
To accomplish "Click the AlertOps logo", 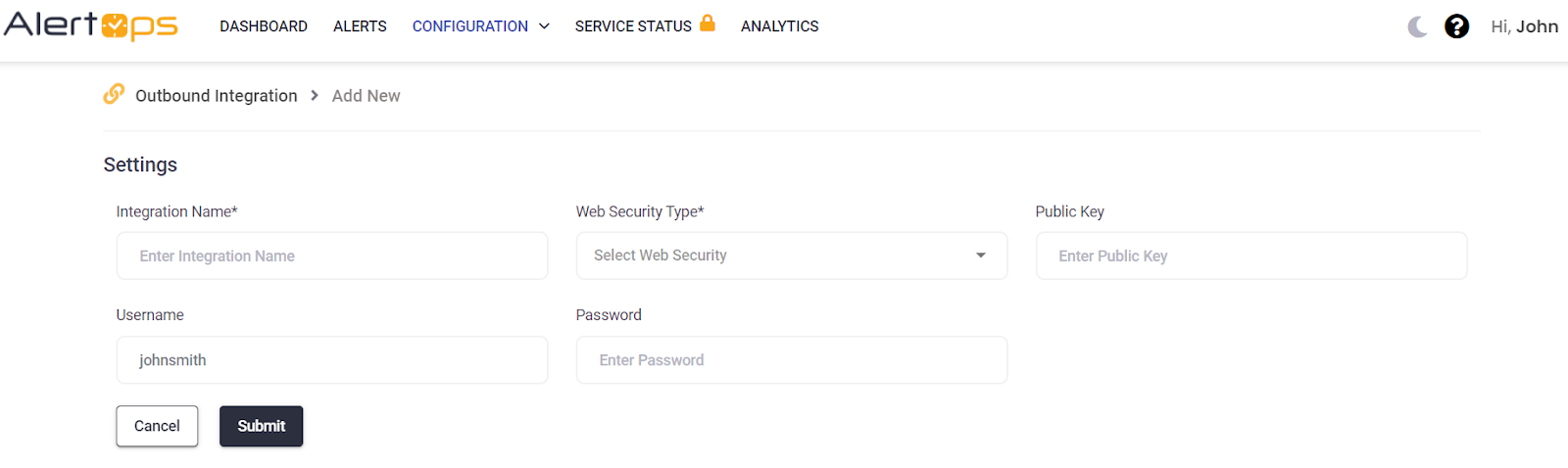I will 90,25.
